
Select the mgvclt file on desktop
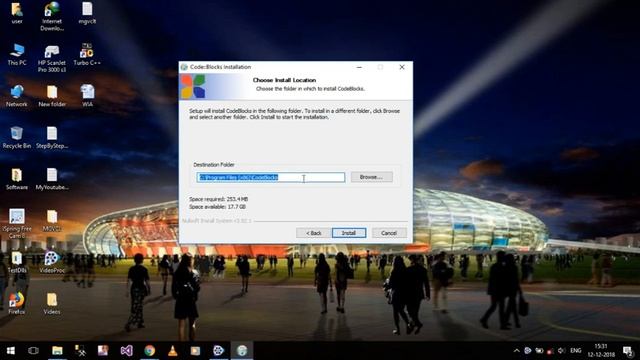click(87, 13)
